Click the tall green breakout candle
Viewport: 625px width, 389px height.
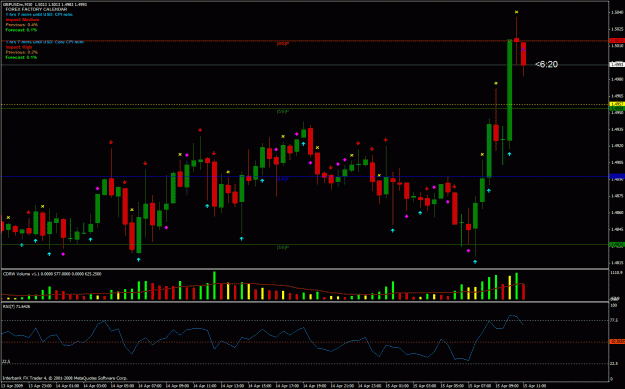[x=509, y=90]
